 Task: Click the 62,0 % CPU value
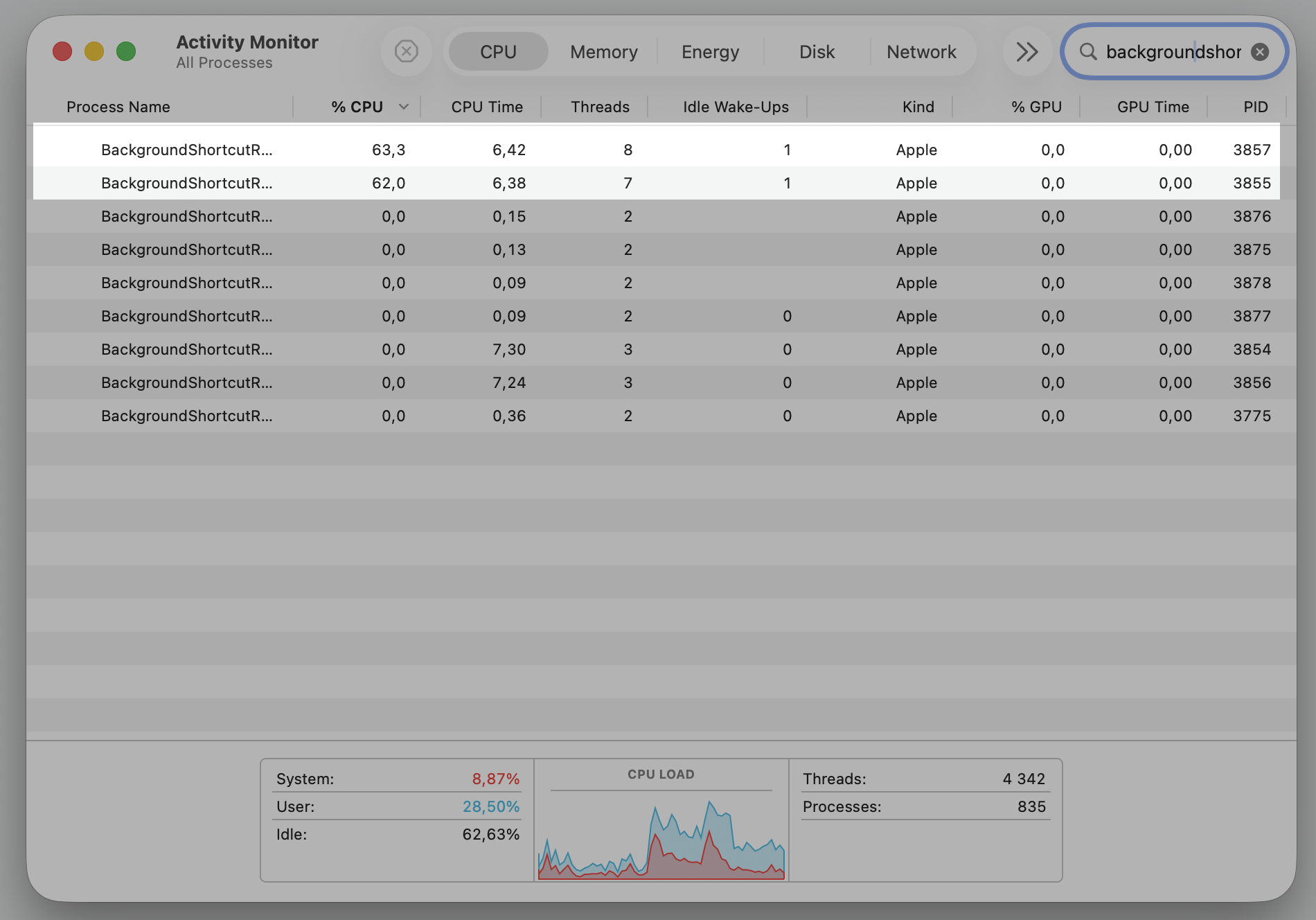(x=389, y=183)
